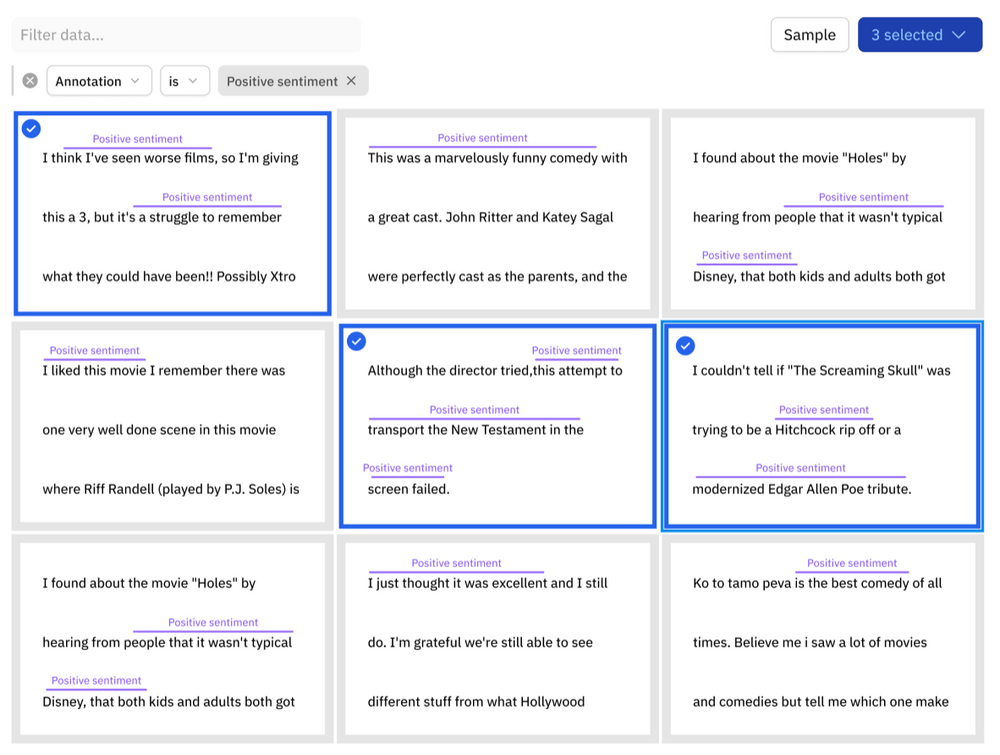1000x755 pixels.
Task: Clear all filters with the X circle icon
Action: (x=29, y=80)
